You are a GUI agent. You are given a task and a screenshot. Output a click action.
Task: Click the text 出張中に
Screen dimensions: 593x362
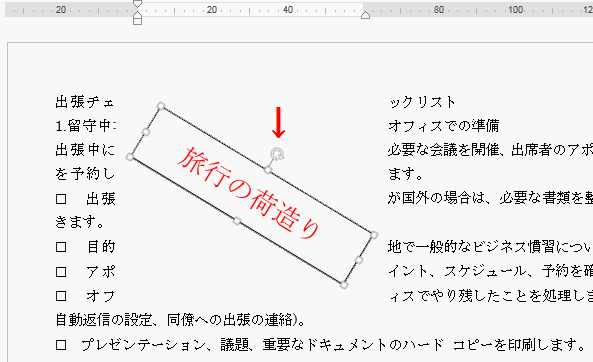click(x=85, y=150)
